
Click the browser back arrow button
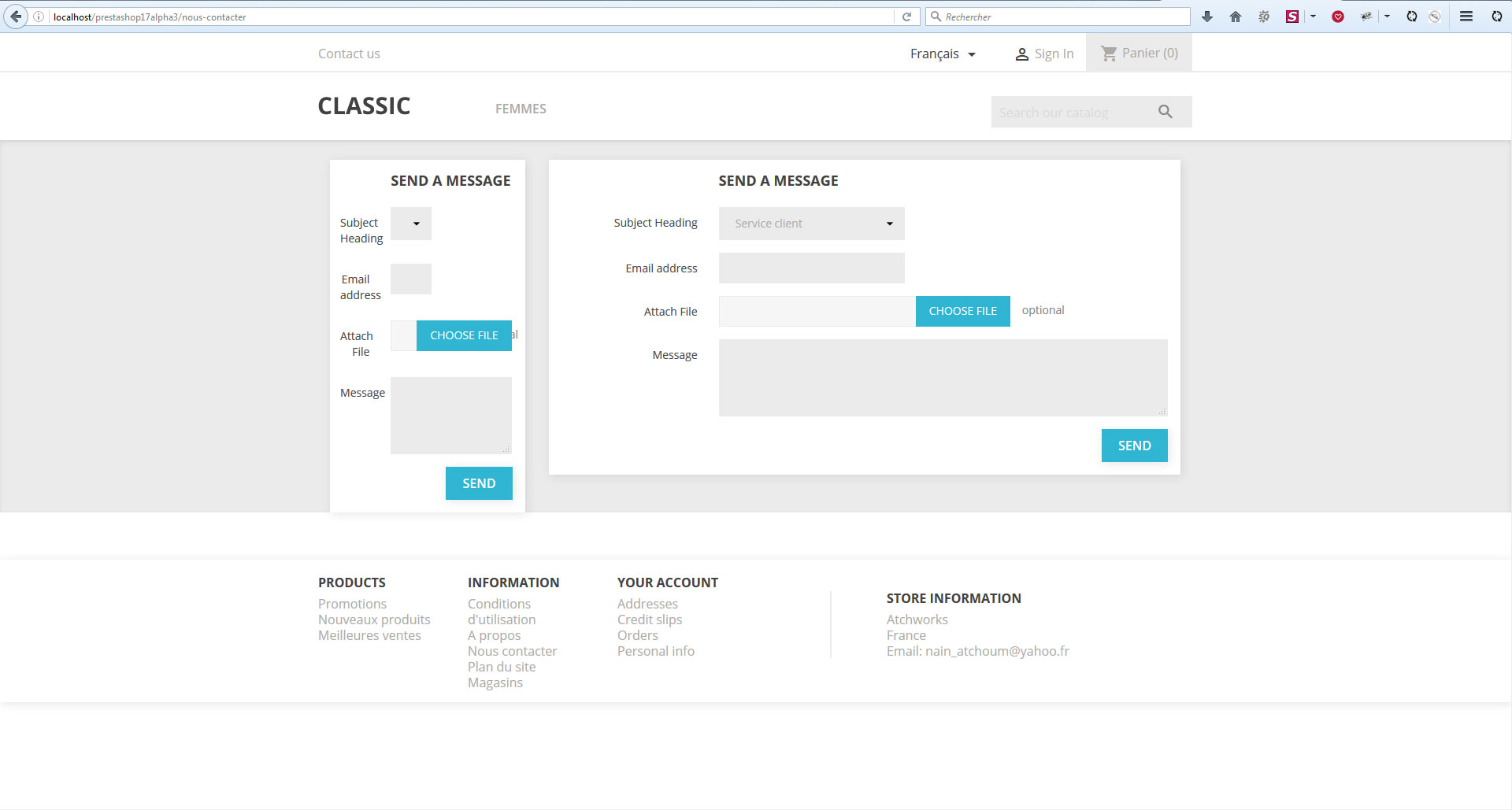tap(16, 17)
